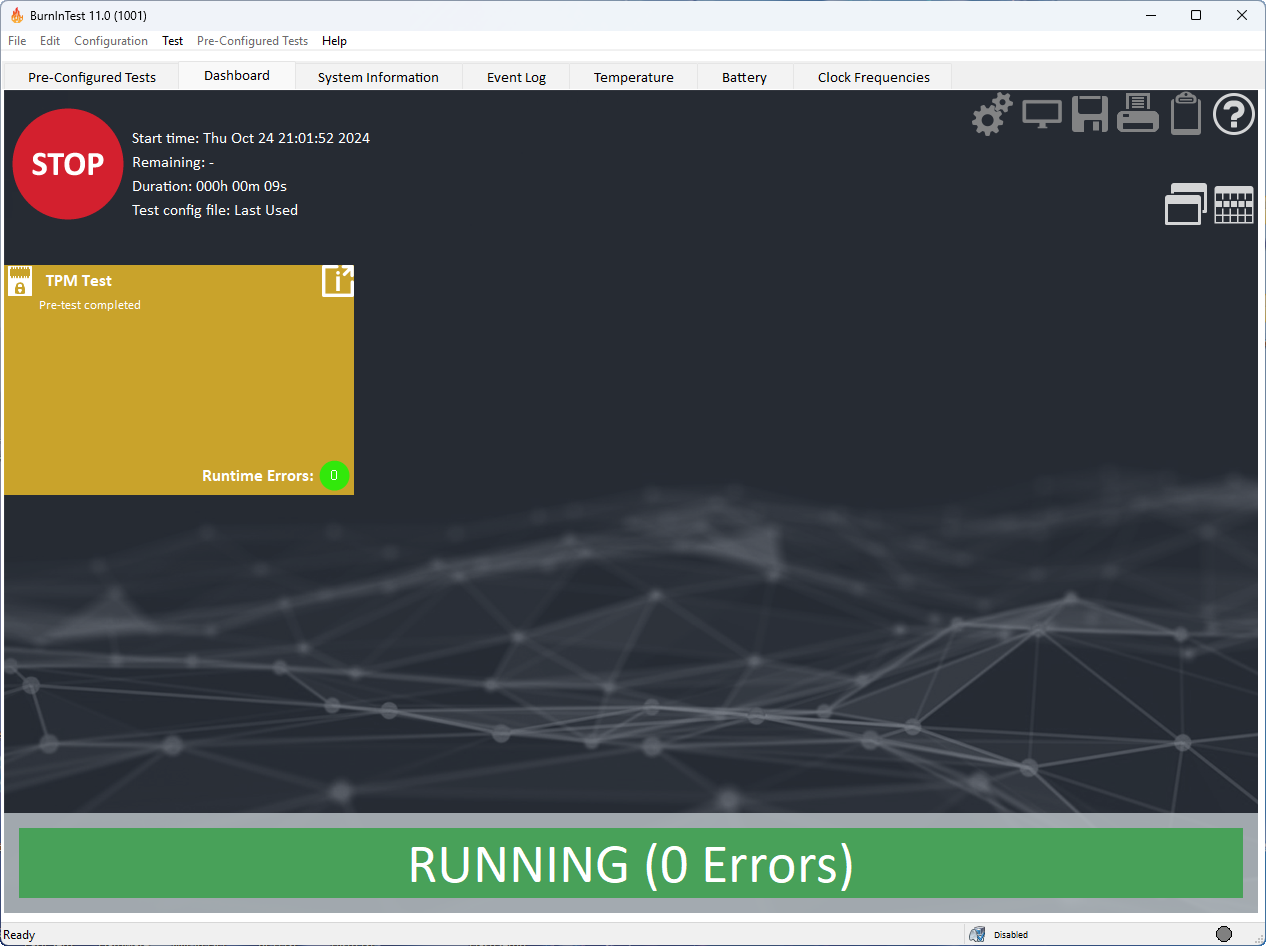The height and width of the screenshot is (946, 1266).
Task: Open the Test menu
Action: (173, 41)
